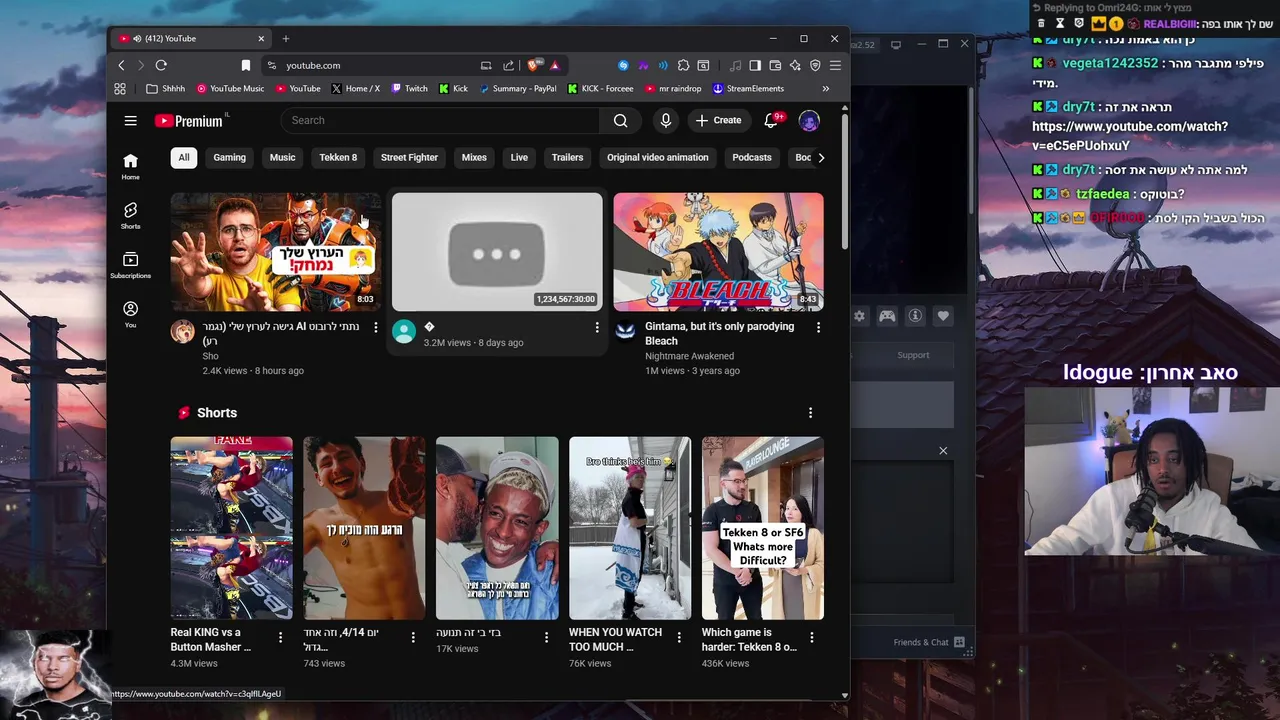
Task: Select the Podcasts chip
Action: pyautogui.click(x=752, y=157)
